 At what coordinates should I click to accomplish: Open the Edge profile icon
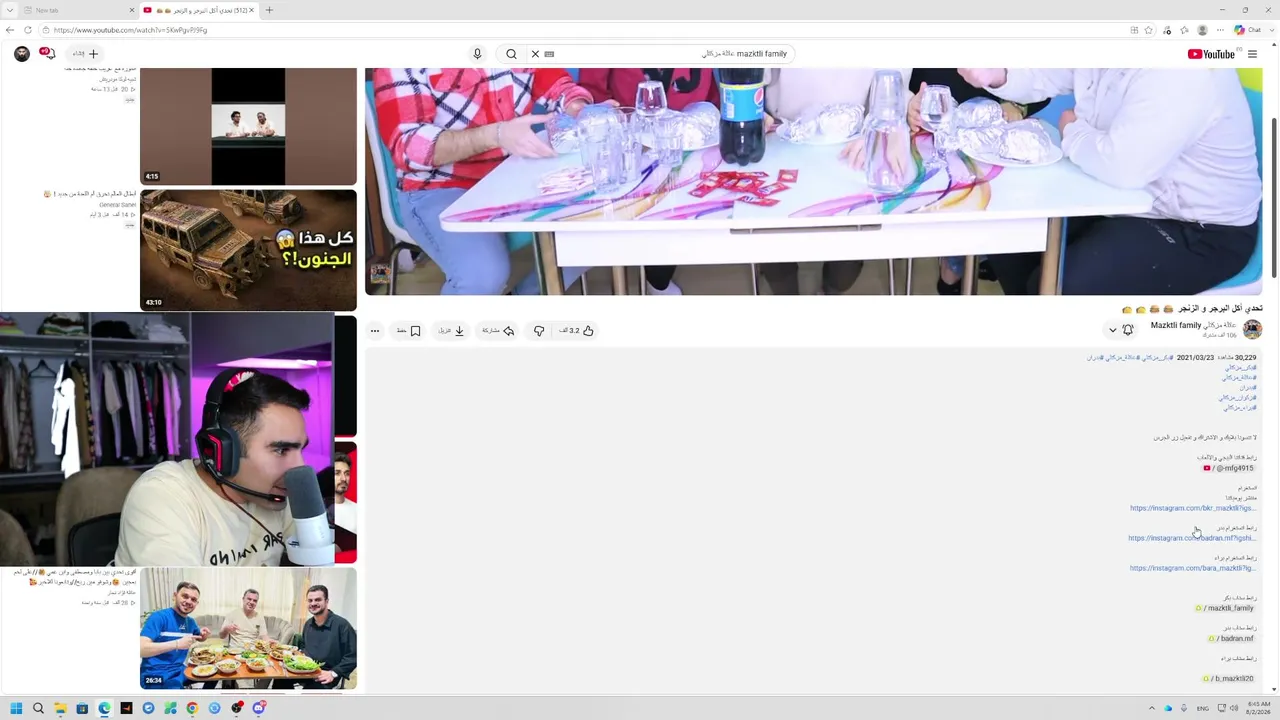(1202, 30)
